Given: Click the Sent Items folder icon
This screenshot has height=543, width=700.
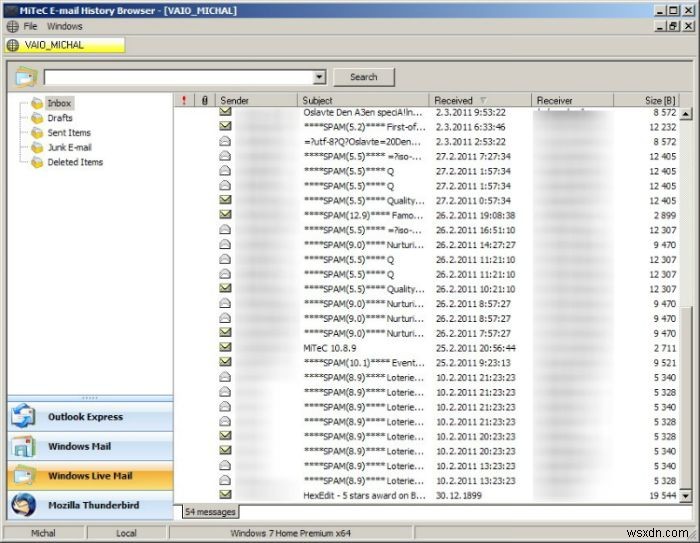Looking at the screenshot, I should (x=37, y=133).
